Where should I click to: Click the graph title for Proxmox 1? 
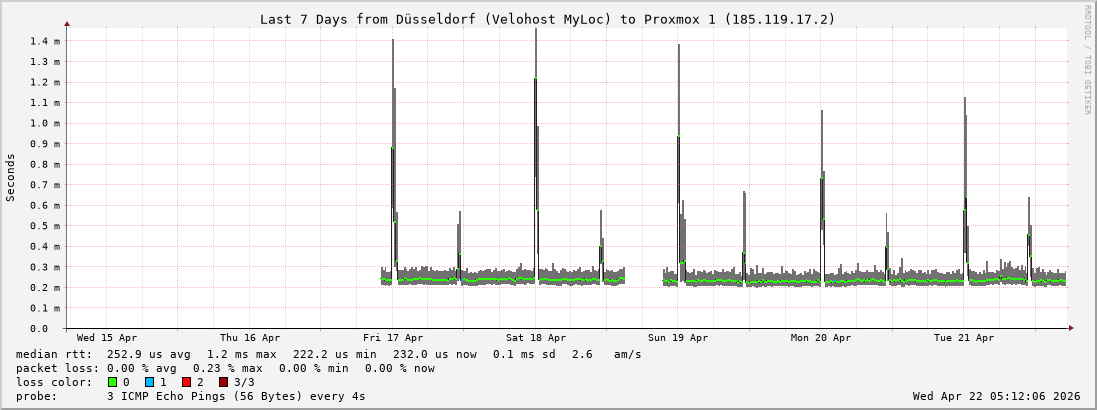point(547,19)
